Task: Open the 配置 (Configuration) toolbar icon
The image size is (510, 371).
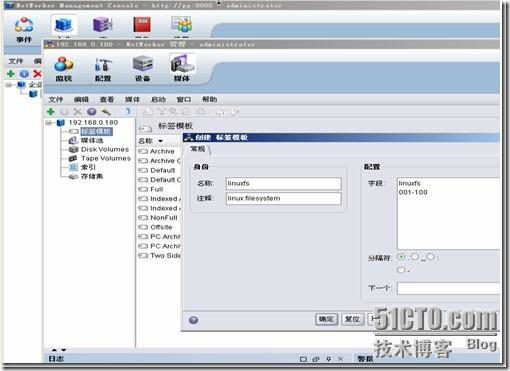Action: click(103, 69)
